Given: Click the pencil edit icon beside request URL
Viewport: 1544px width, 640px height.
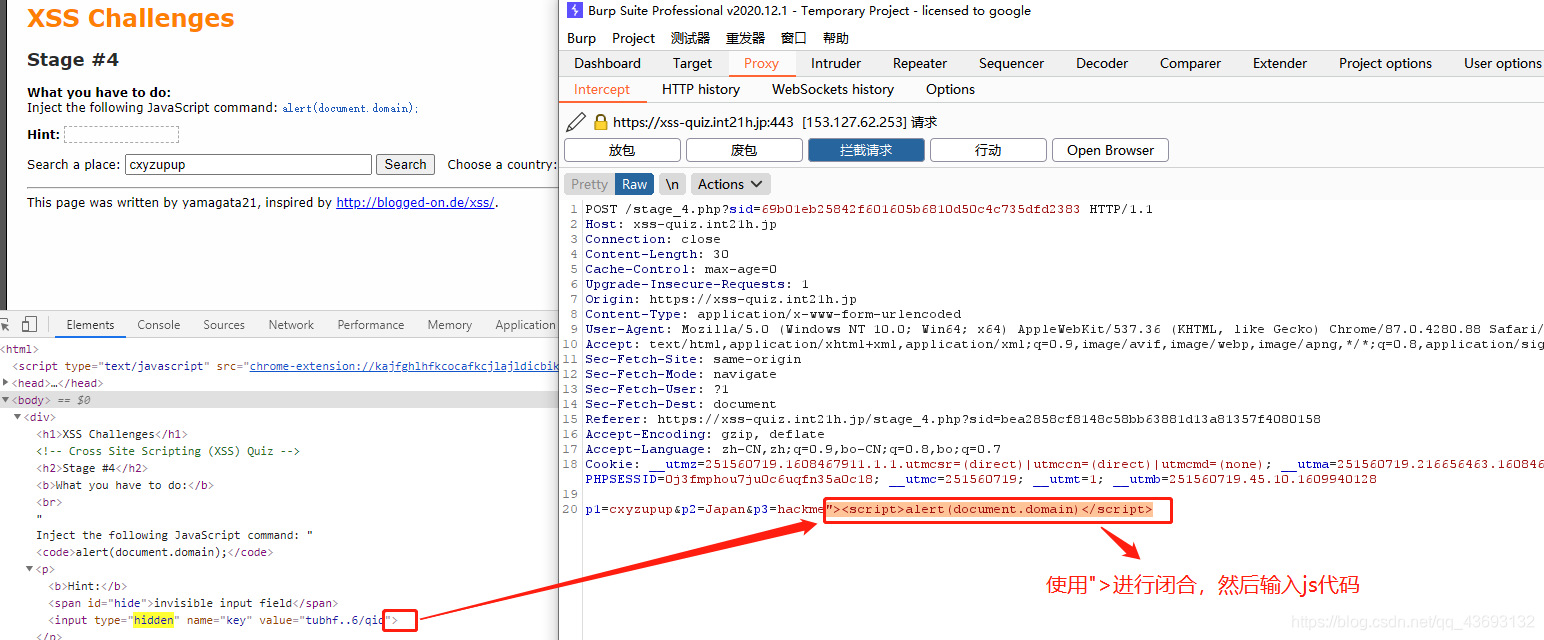Looking at the screenshot, I should click(576, 122).
